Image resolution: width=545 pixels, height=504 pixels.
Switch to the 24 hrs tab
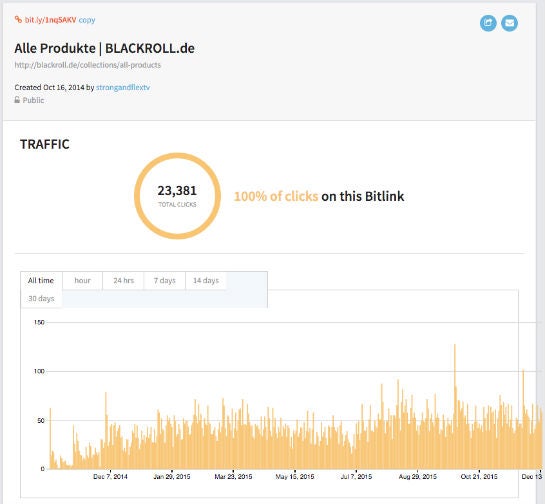coord(123,281)
